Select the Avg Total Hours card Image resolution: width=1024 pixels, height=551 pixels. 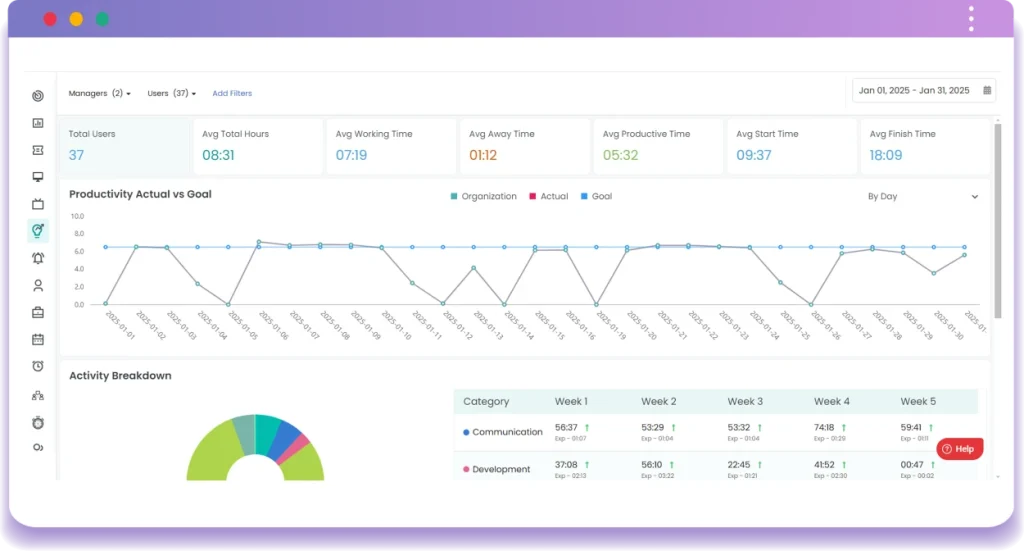pyautogui.click(x=258, y=146)
